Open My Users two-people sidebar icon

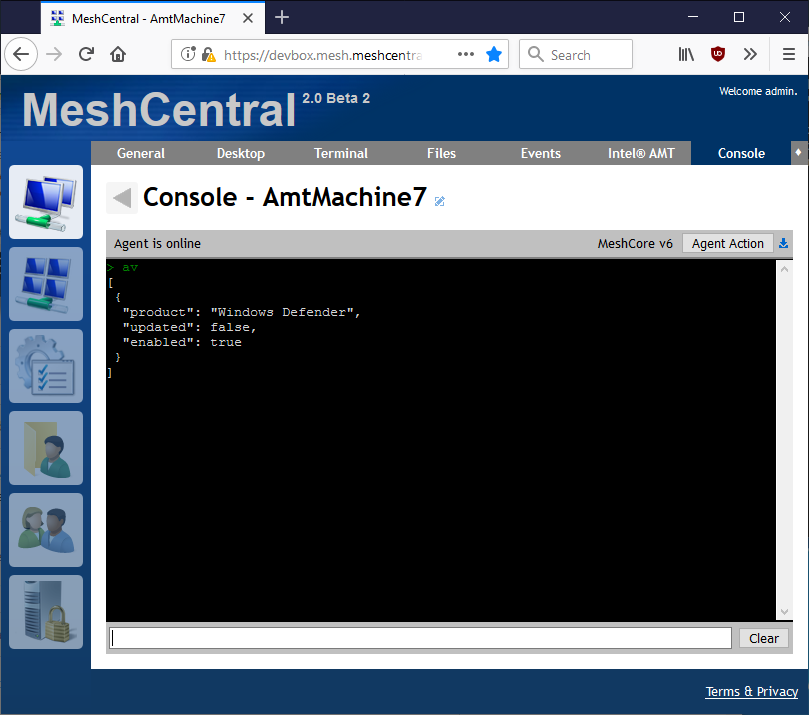coord(46,530)
